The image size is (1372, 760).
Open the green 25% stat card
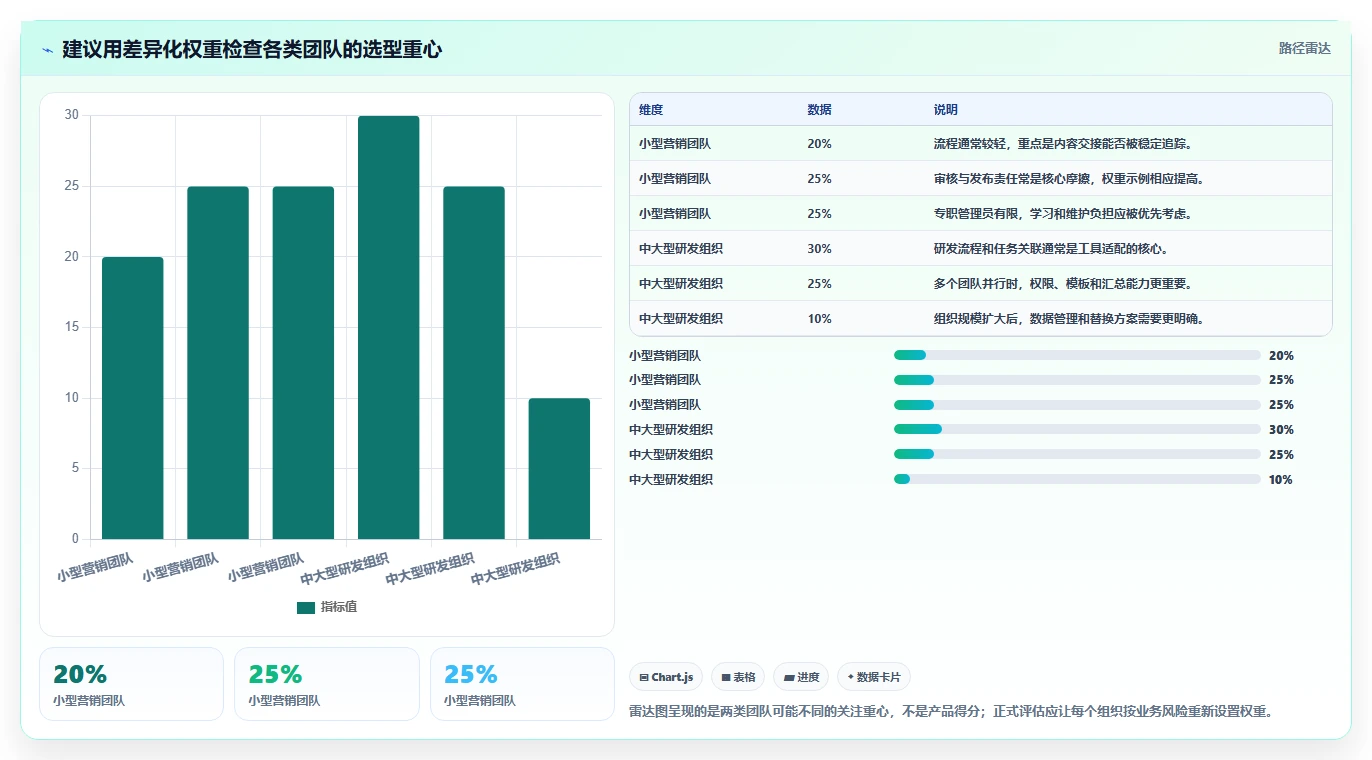coord(326,684)
